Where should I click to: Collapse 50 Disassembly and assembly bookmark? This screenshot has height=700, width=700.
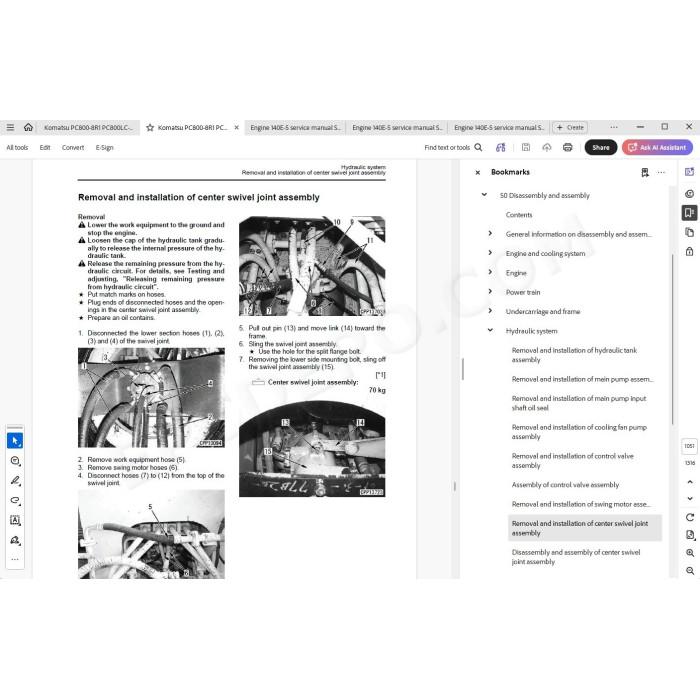pyautogui.click(x=484, y=195)
